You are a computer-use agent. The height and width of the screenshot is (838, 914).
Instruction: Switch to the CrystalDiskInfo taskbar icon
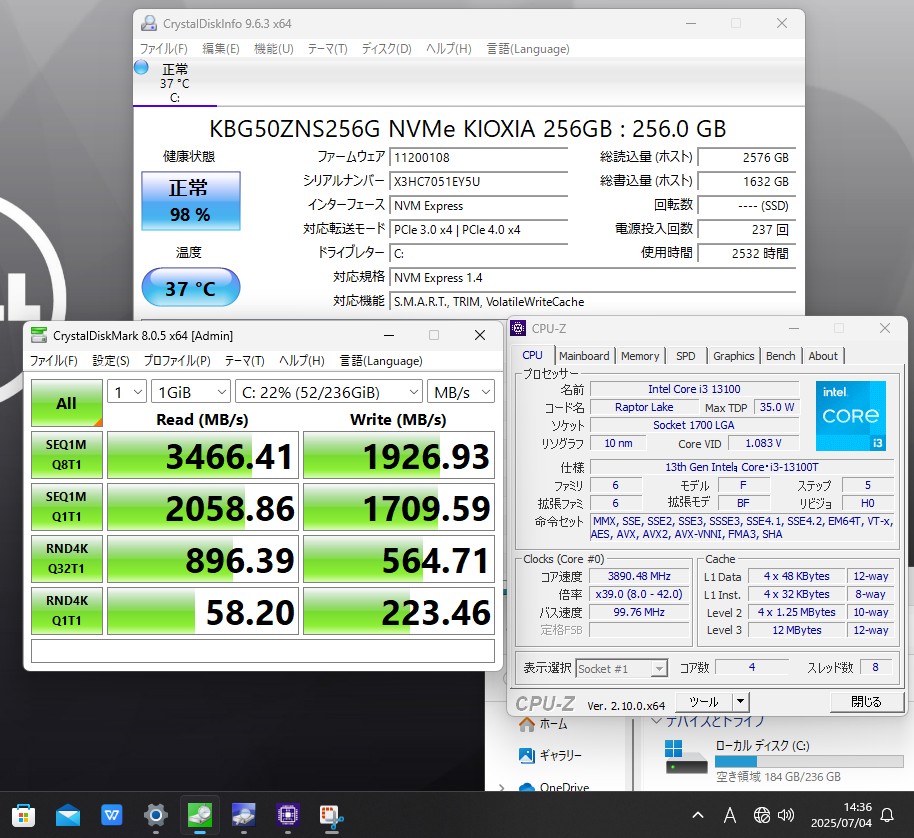tap(244, 815)
